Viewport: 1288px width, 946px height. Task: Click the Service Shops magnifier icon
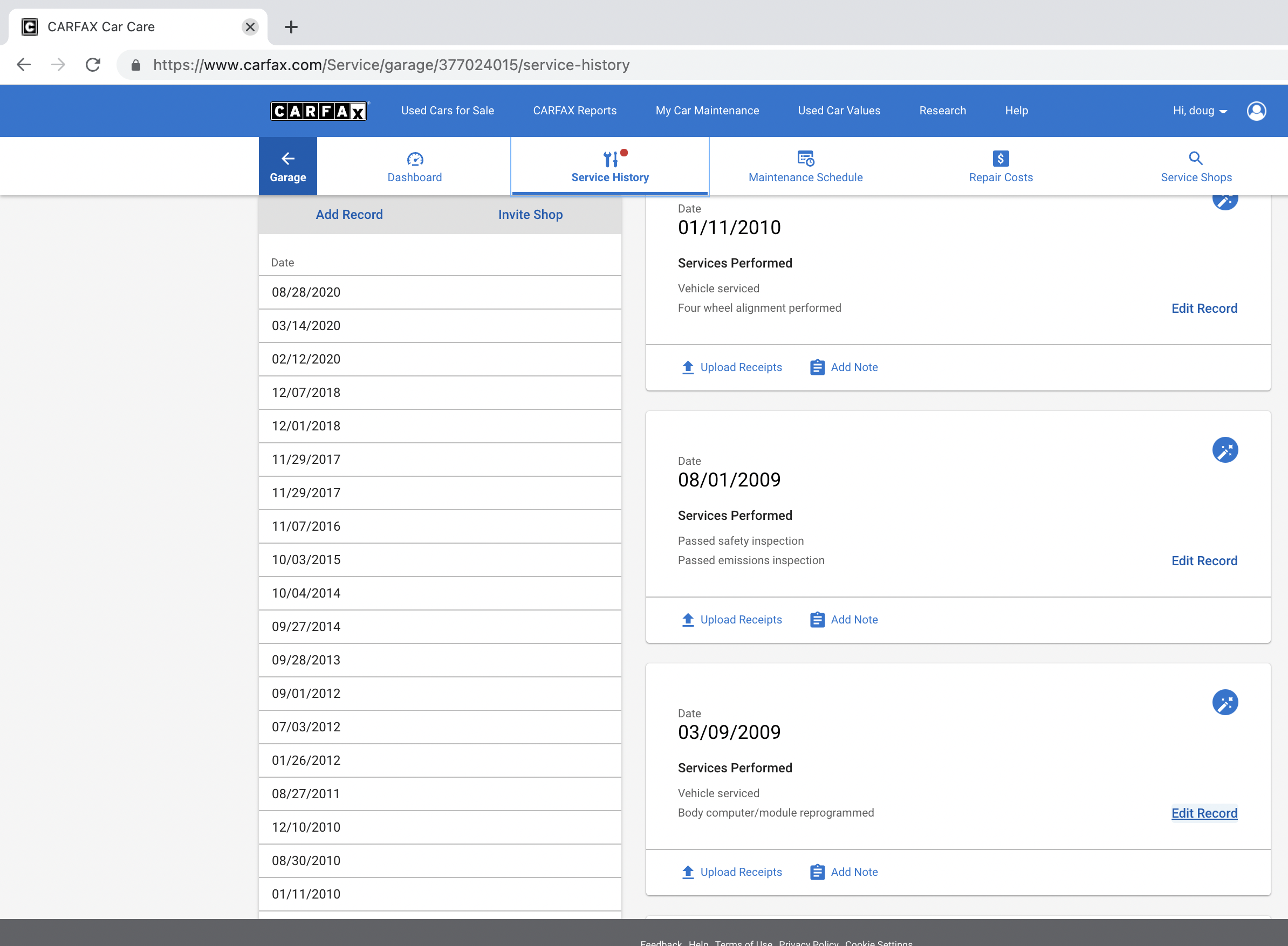[x=1196, y=158]
